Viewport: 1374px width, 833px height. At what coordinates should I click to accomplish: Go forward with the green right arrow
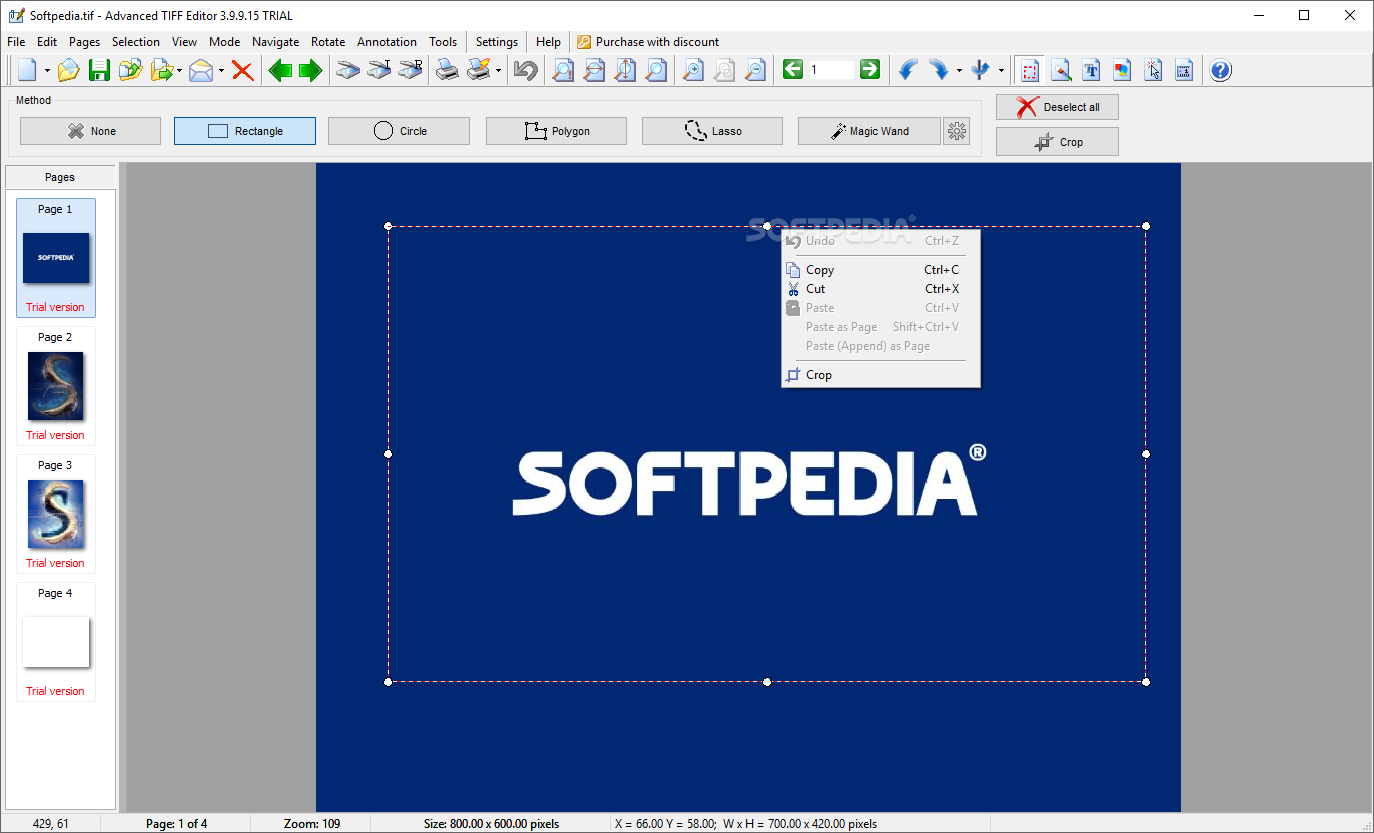coord(311,70)
